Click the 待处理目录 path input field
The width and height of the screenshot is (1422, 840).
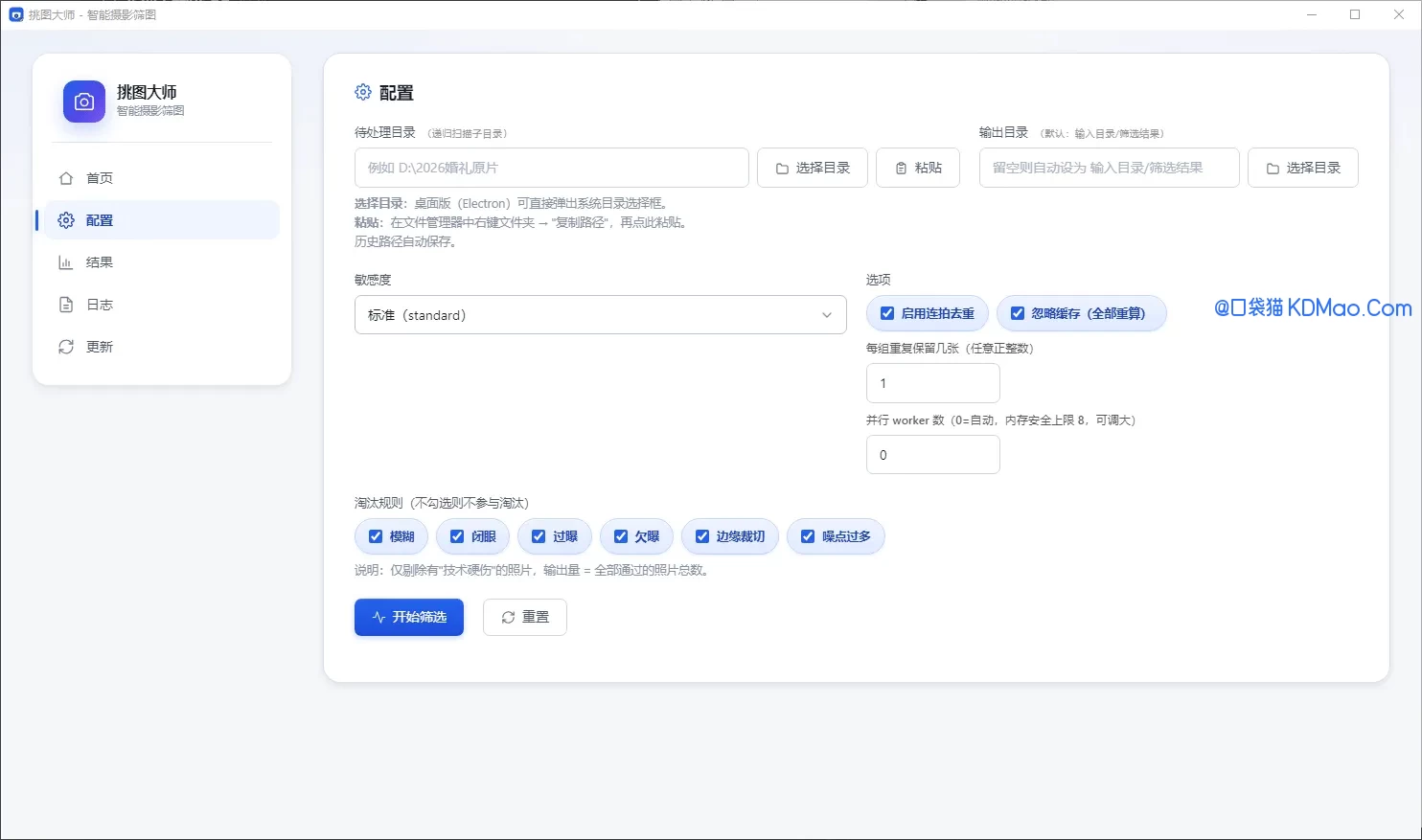click(552, 168)
